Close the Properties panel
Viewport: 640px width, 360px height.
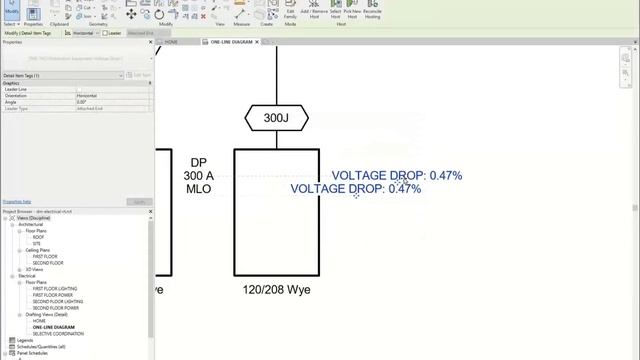tap(150, 42)
